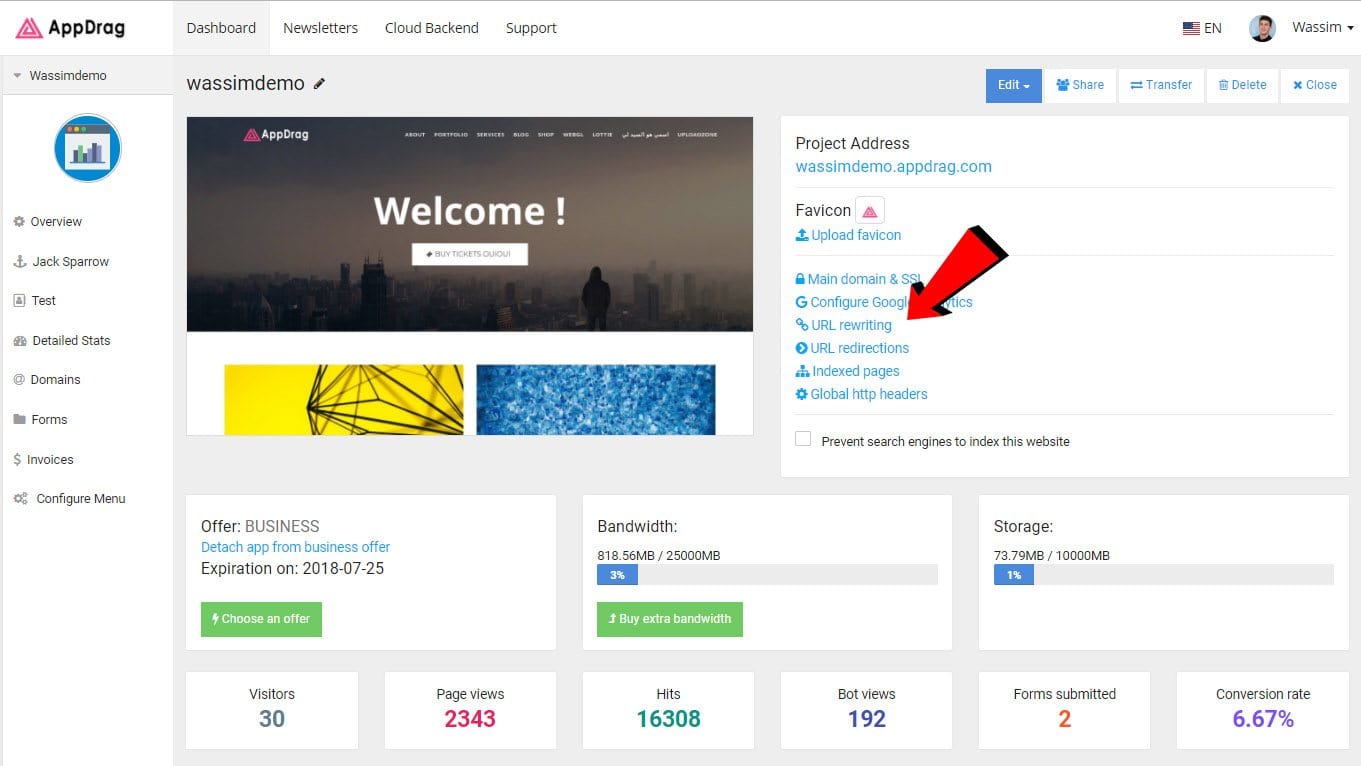
Task: Enable Prevent search engines indexing checkbox
Action: 803,439
